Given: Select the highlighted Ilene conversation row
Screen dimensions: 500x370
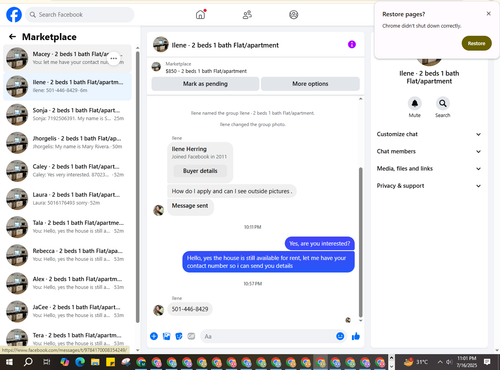Looking at the screenshot, I should coord(67,86).
